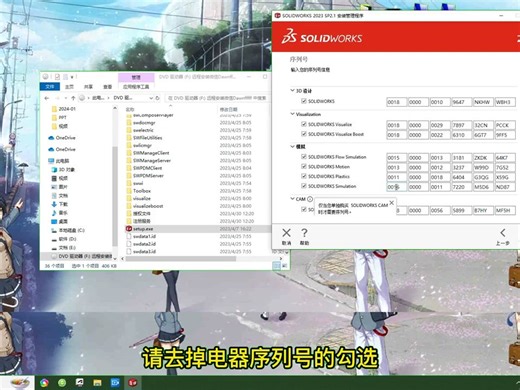Click serial field MFSH in the CAM row

point(505,210)
